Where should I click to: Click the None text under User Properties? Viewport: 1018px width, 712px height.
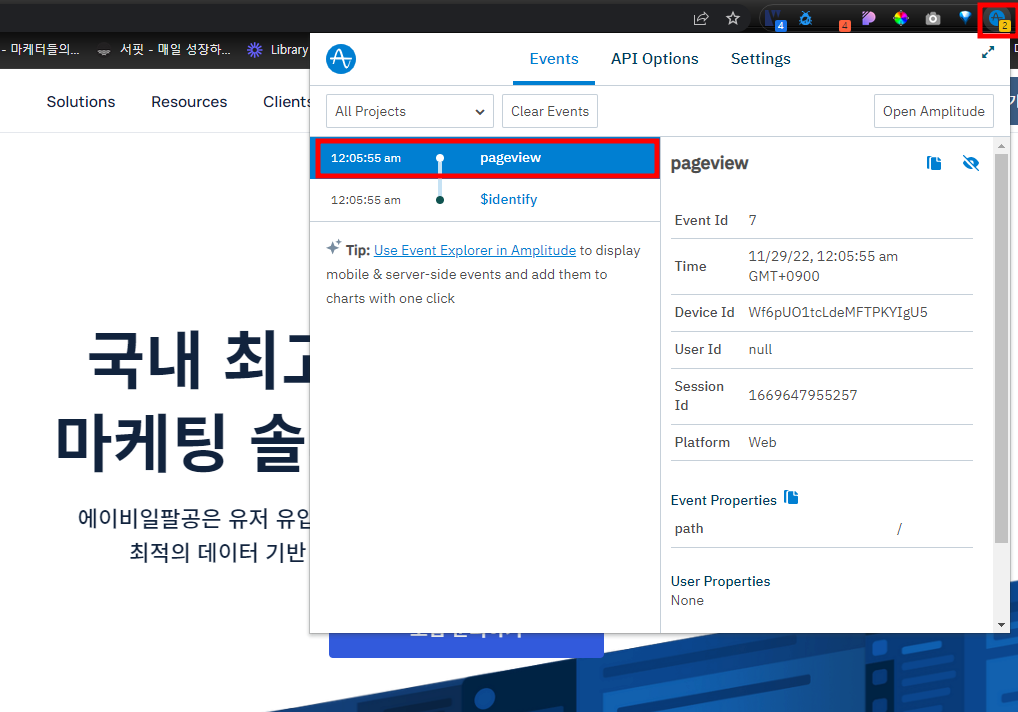pyautogui.click(x=687, y=600)
